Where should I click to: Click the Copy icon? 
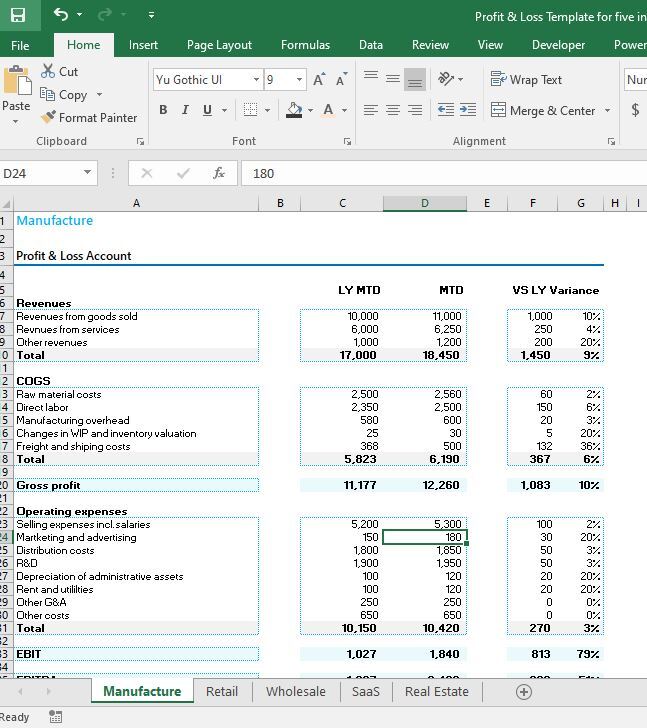coord(47,94)
